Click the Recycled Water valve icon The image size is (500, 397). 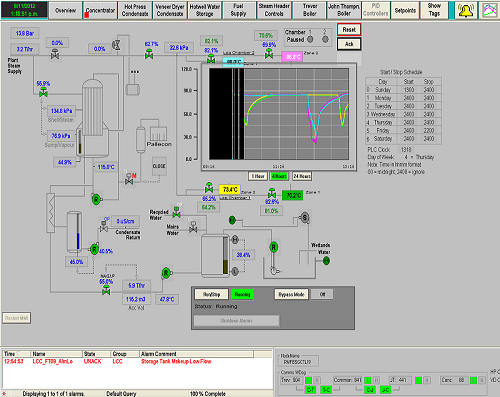[176, 212]
